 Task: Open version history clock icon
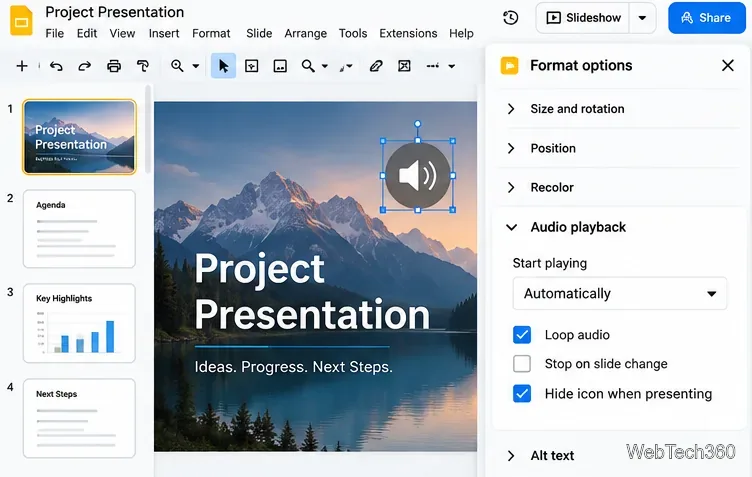(x=510, y=18)
